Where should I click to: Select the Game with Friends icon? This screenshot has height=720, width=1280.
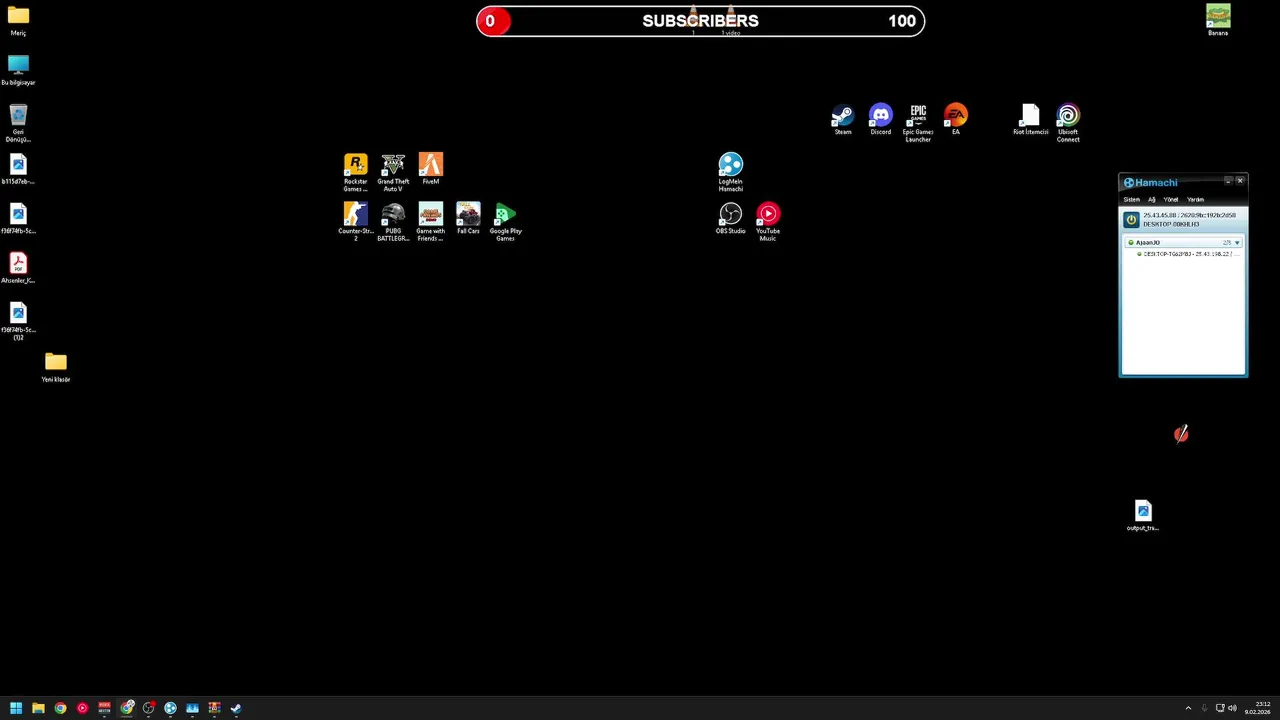click(x=431, y=221)
